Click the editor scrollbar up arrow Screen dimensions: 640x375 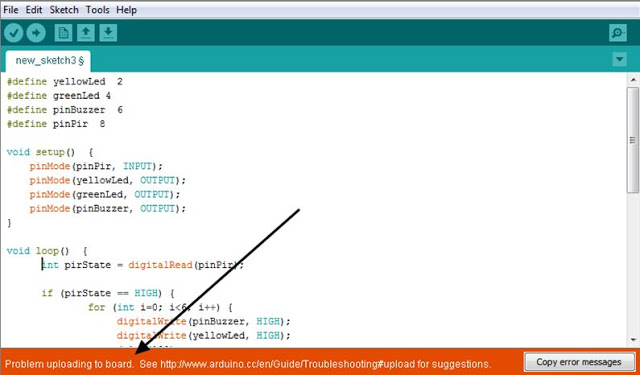(633, 80)
